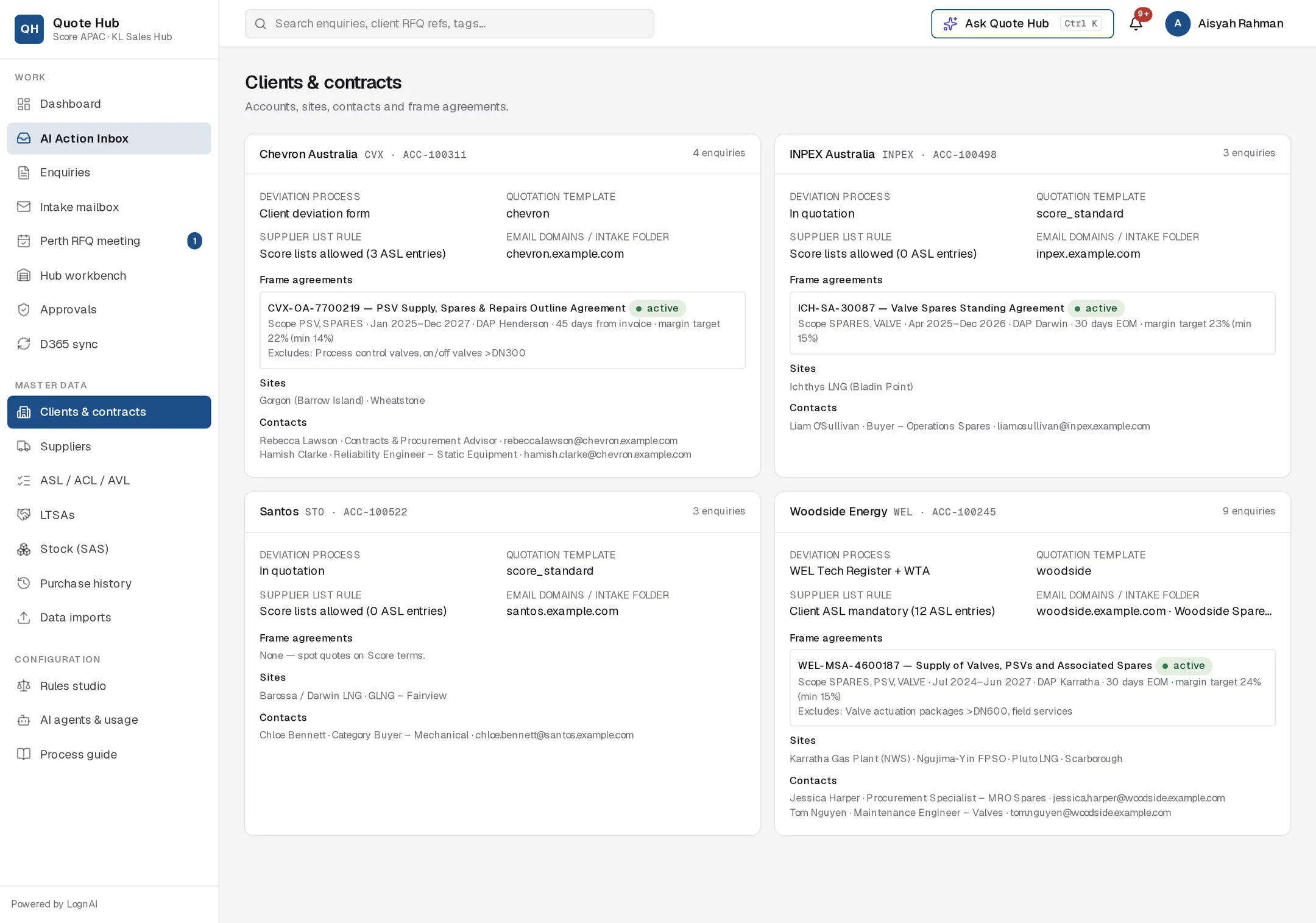Screen dimensions: 1316x923
Task: Open frame agreement CVX-OA-7700219
Action: (x=503, y=330)
